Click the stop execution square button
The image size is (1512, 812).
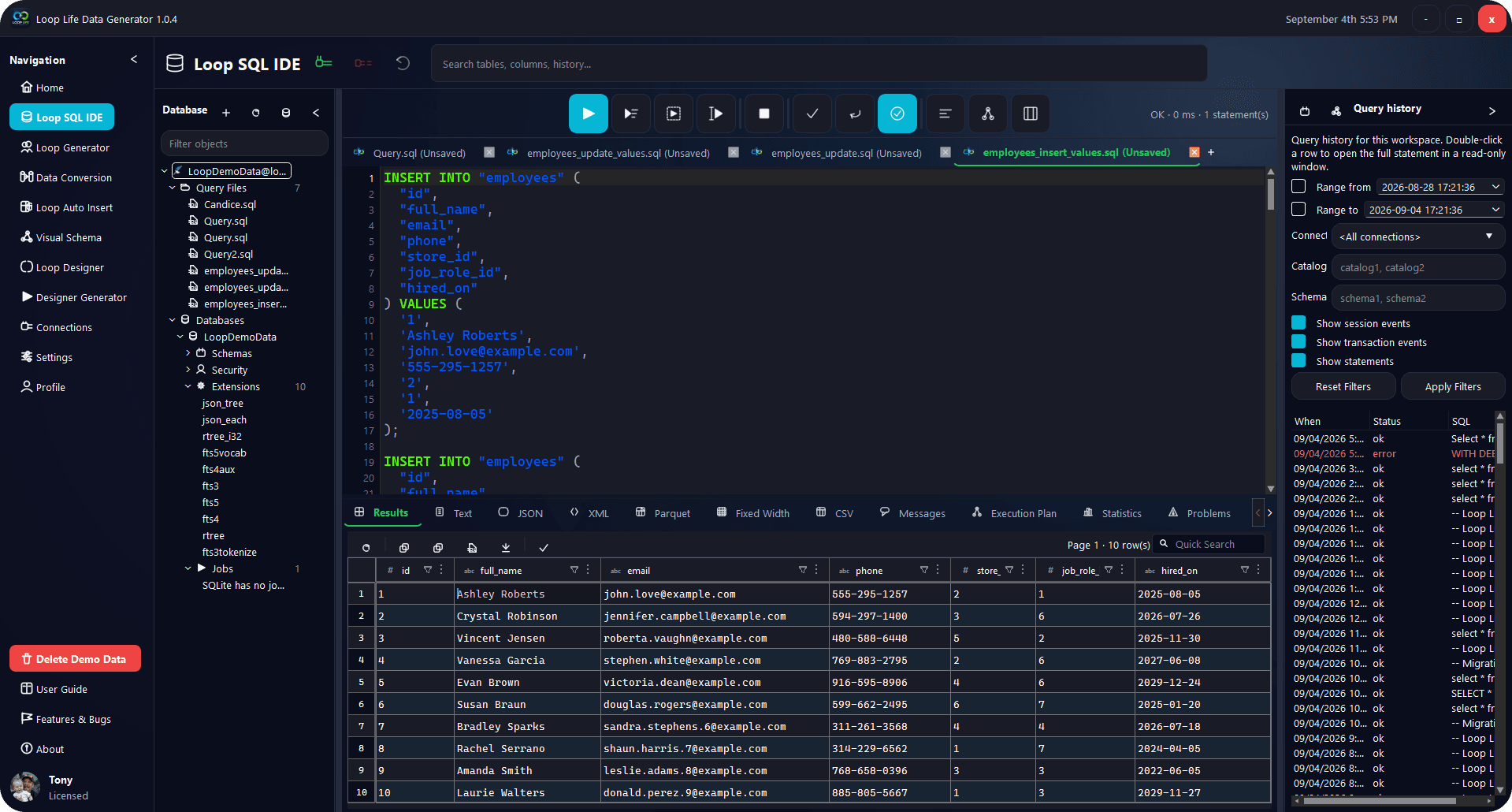763,114
